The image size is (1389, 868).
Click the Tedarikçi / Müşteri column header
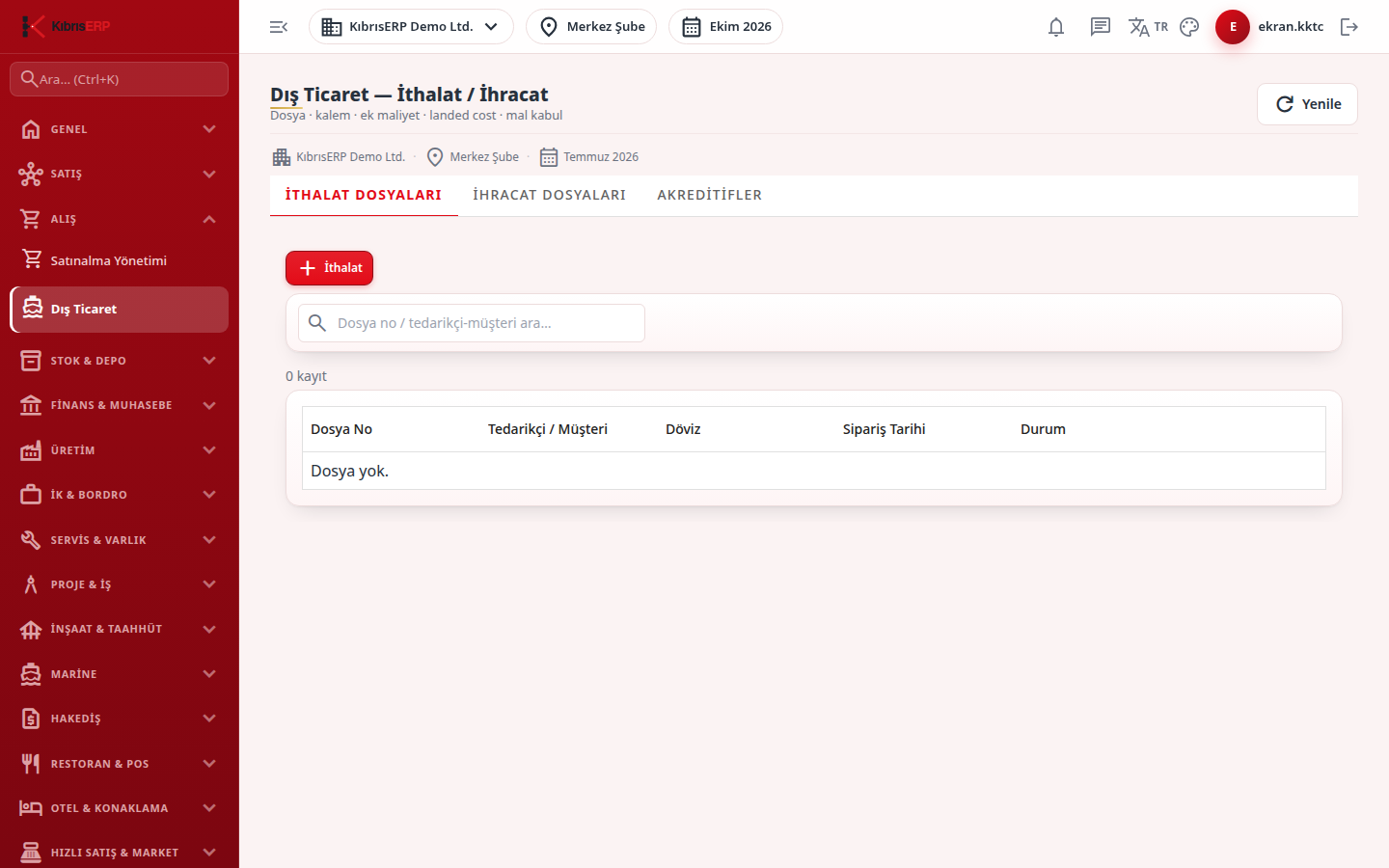click(548, 429)
